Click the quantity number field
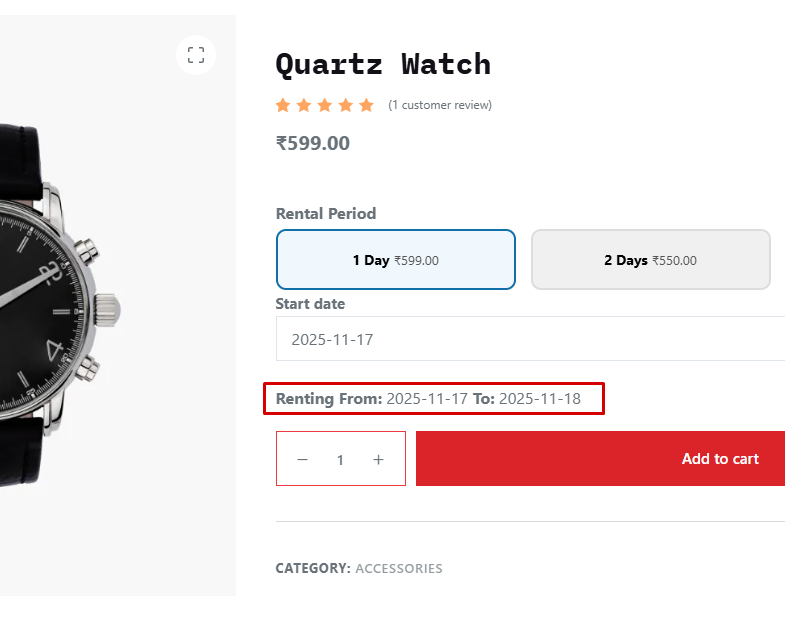This screenshot has width=785, height=628. pos(340,460)
